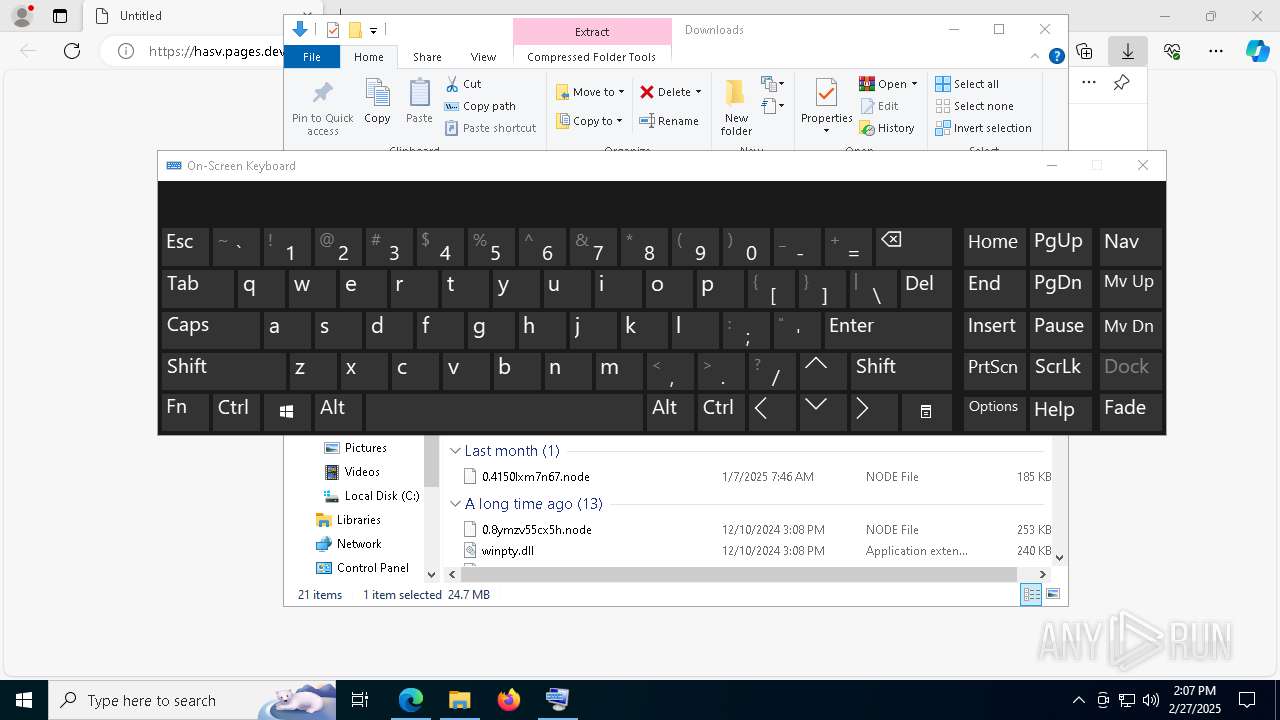Click the Help key on keyboard

[x=1061, y=412]
